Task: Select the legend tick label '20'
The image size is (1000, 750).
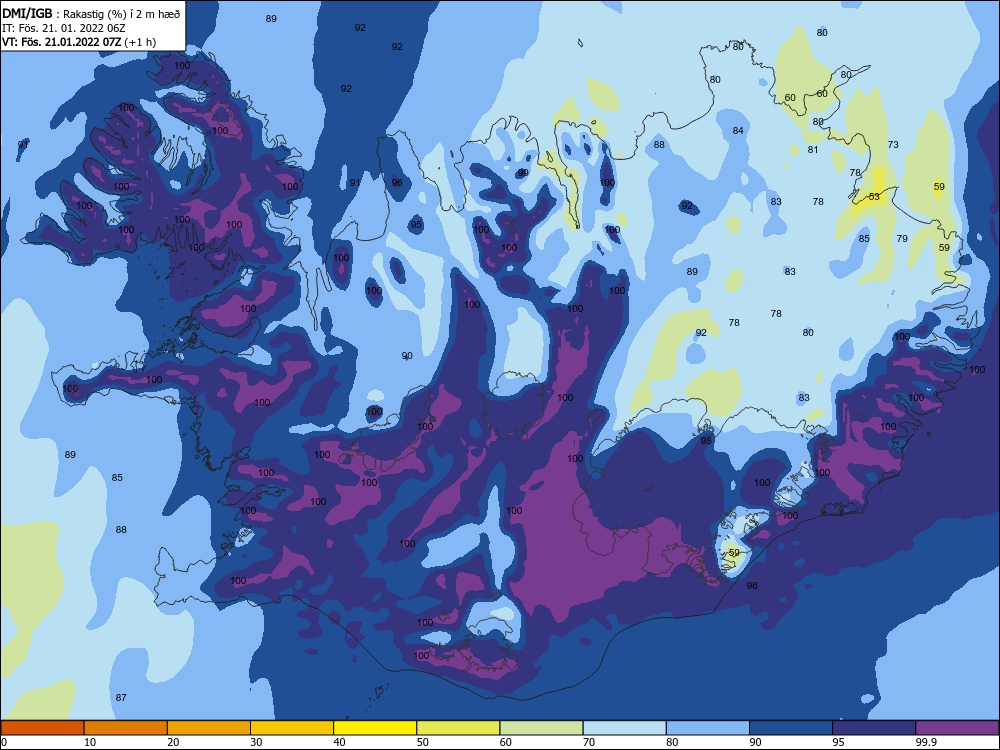Action: (x=173, y=742)
